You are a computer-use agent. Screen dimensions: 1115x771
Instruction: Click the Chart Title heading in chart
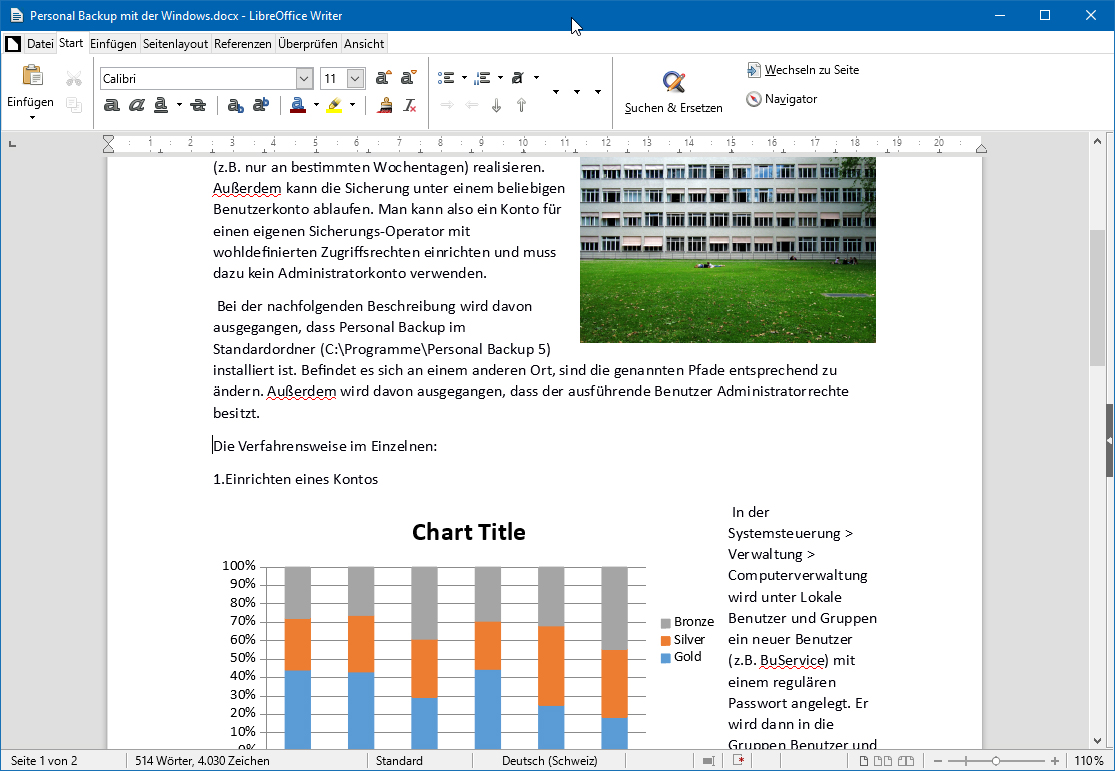(469, 532)
